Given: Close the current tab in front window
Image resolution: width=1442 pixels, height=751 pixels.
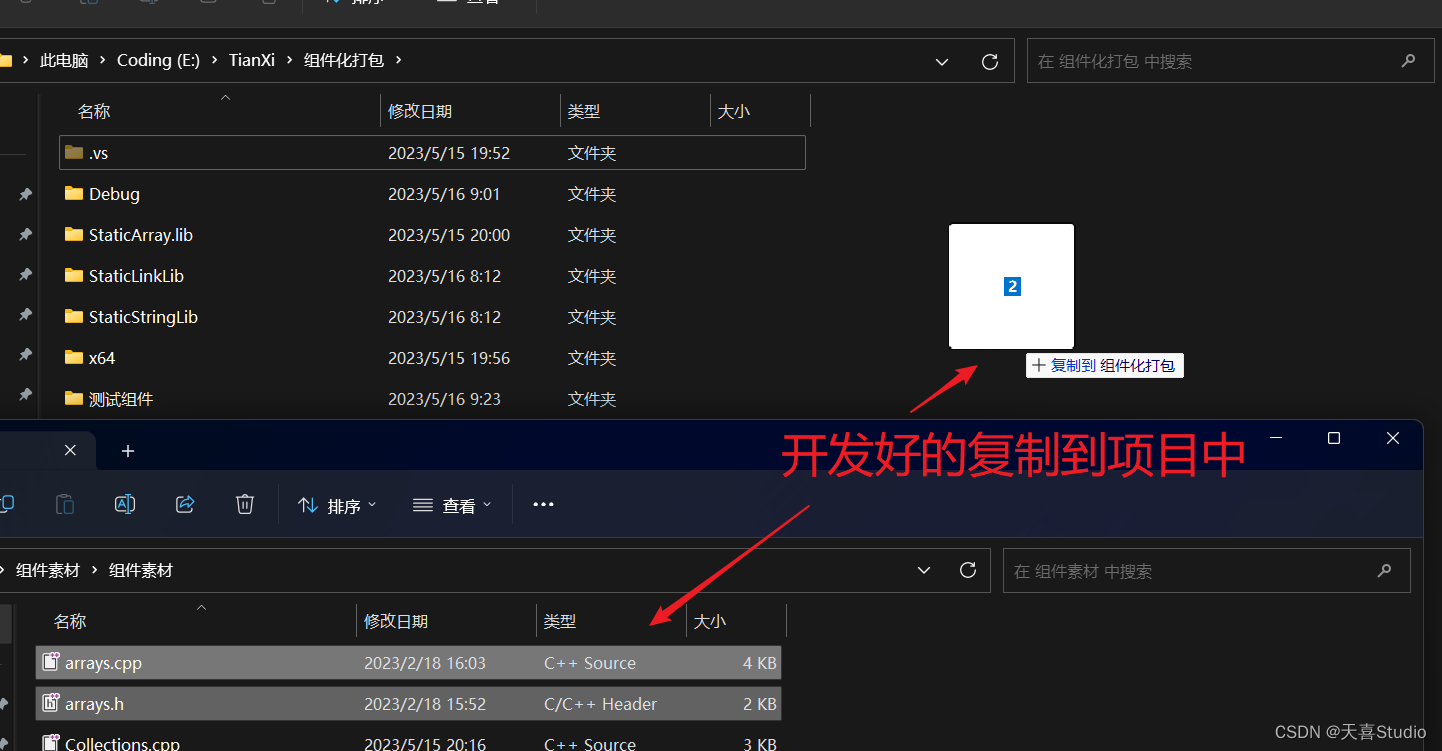Looking at the screenshot, I should pyautogui.click(x=70, y=451).
